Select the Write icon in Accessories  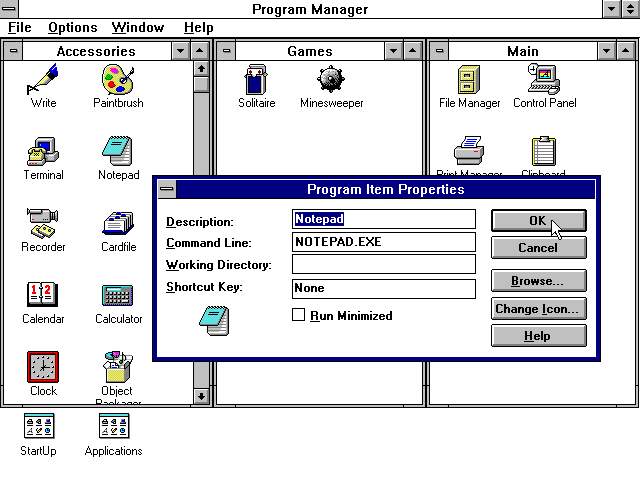pos(43,79)
